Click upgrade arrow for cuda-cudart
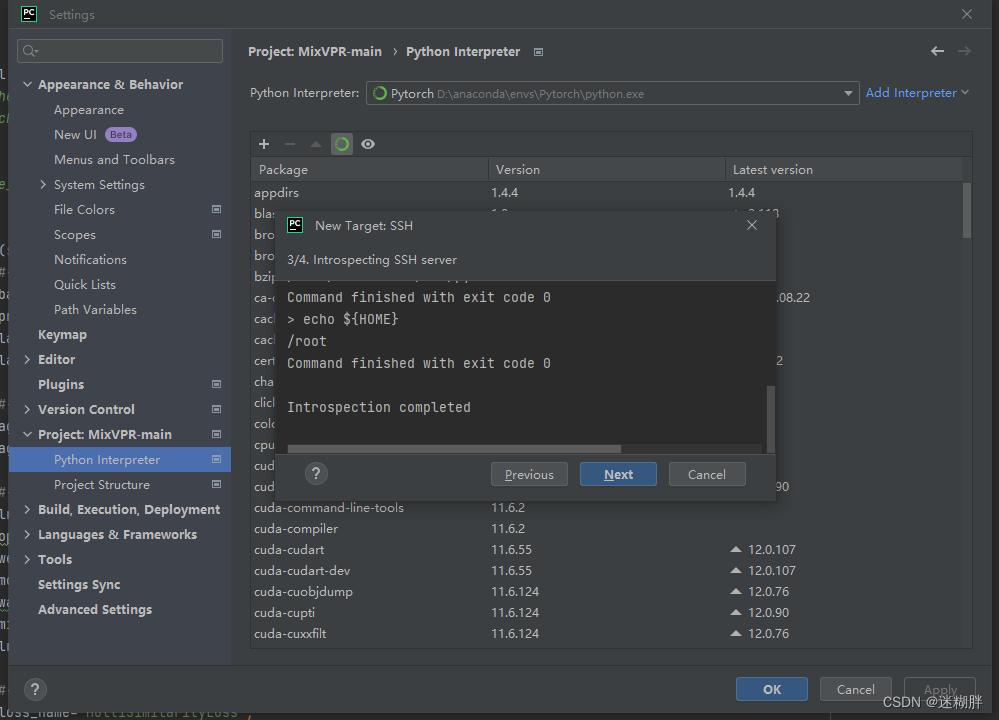Screen dimensions: 999x720 pos(736,549)
